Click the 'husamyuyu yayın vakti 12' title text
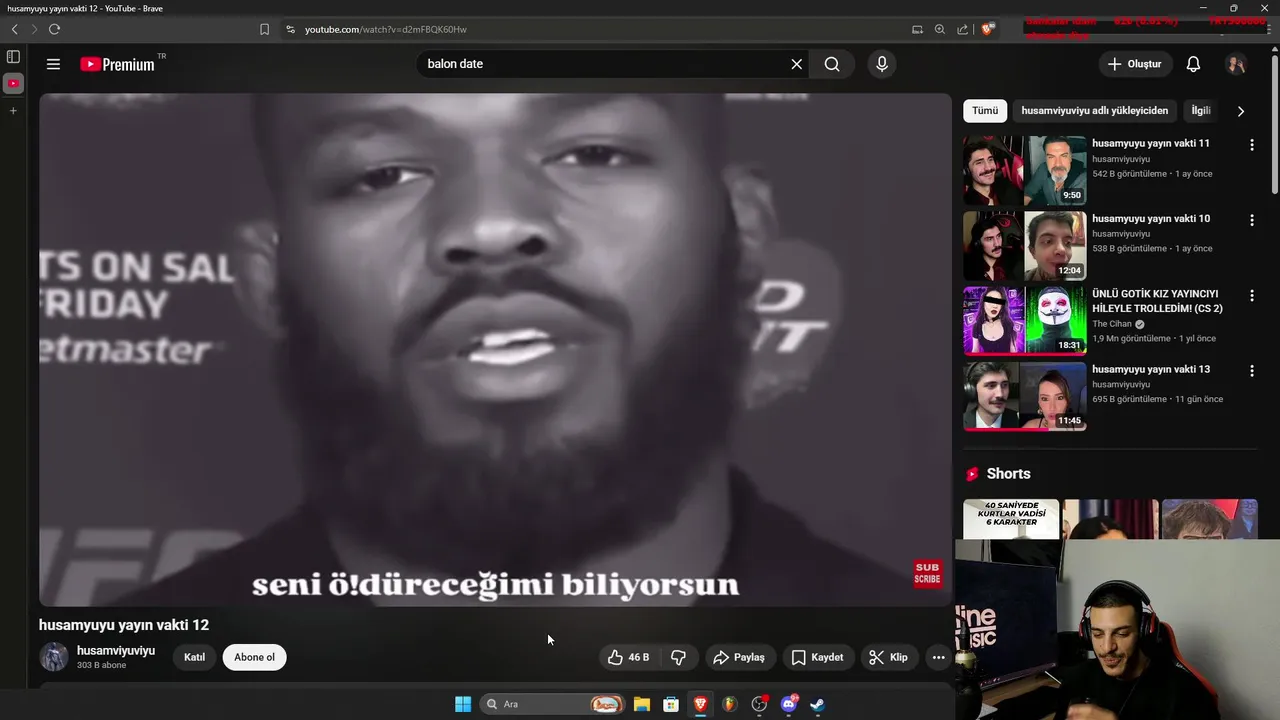1280x720 pixels. tap(124, 625)
